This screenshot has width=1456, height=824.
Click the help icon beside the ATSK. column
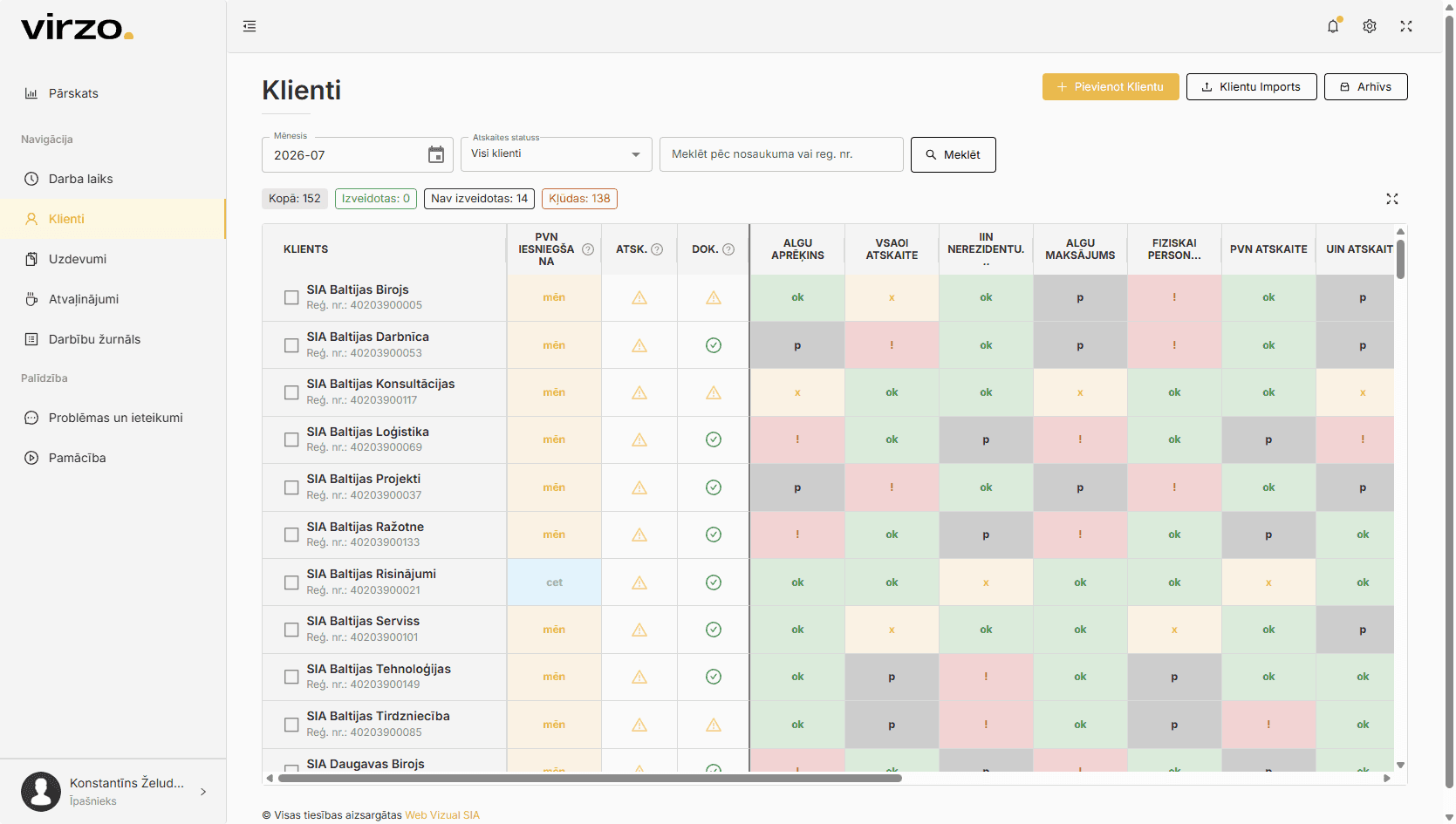(x=658, y=249)
